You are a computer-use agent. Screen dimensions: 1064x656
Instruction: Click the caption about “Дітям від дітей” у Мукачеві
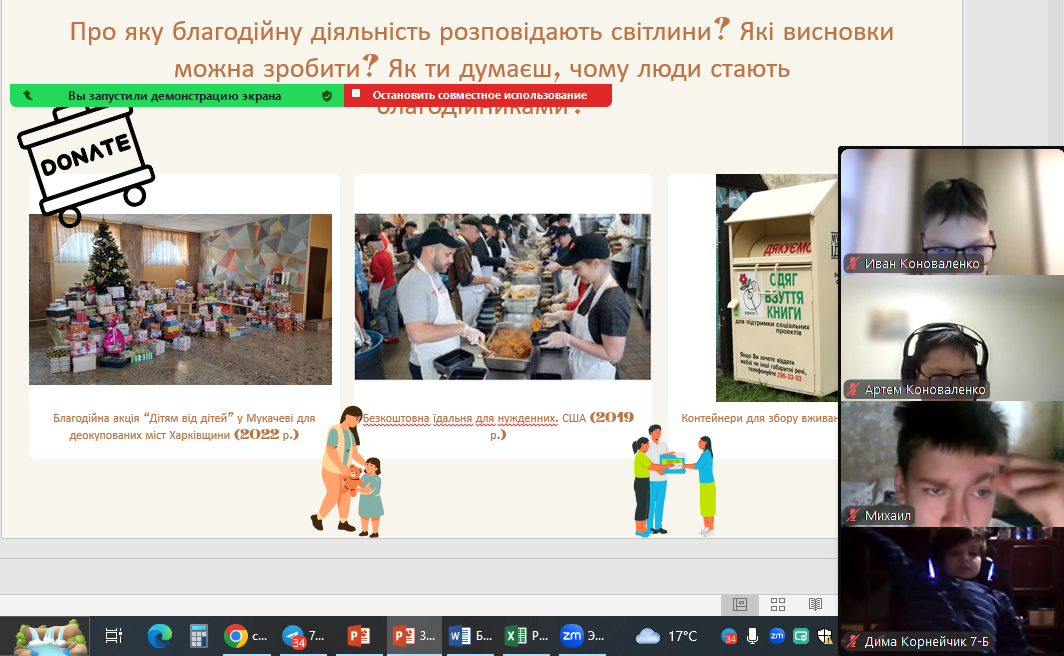click(184, 426)
